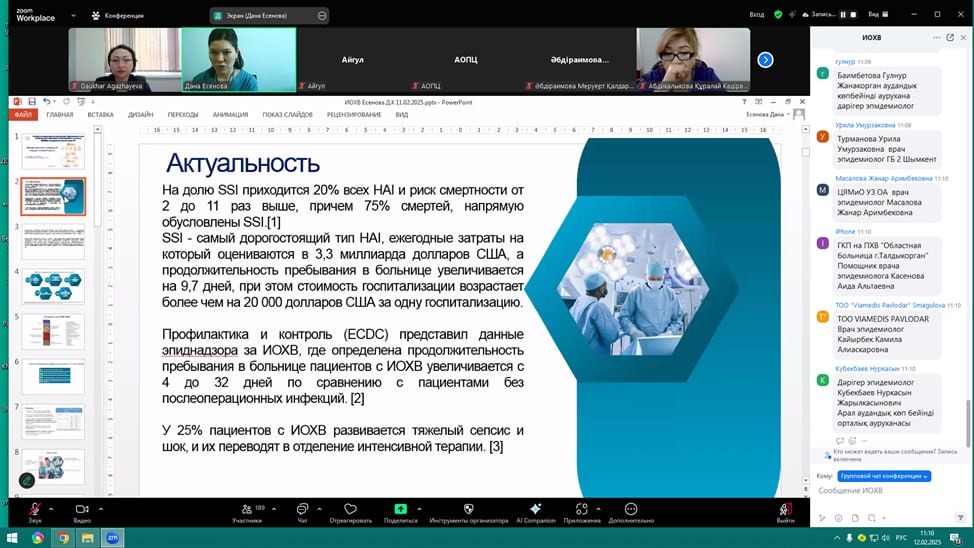Open the Приложения apps icon
974x548 pixels.
coord(582,510)
